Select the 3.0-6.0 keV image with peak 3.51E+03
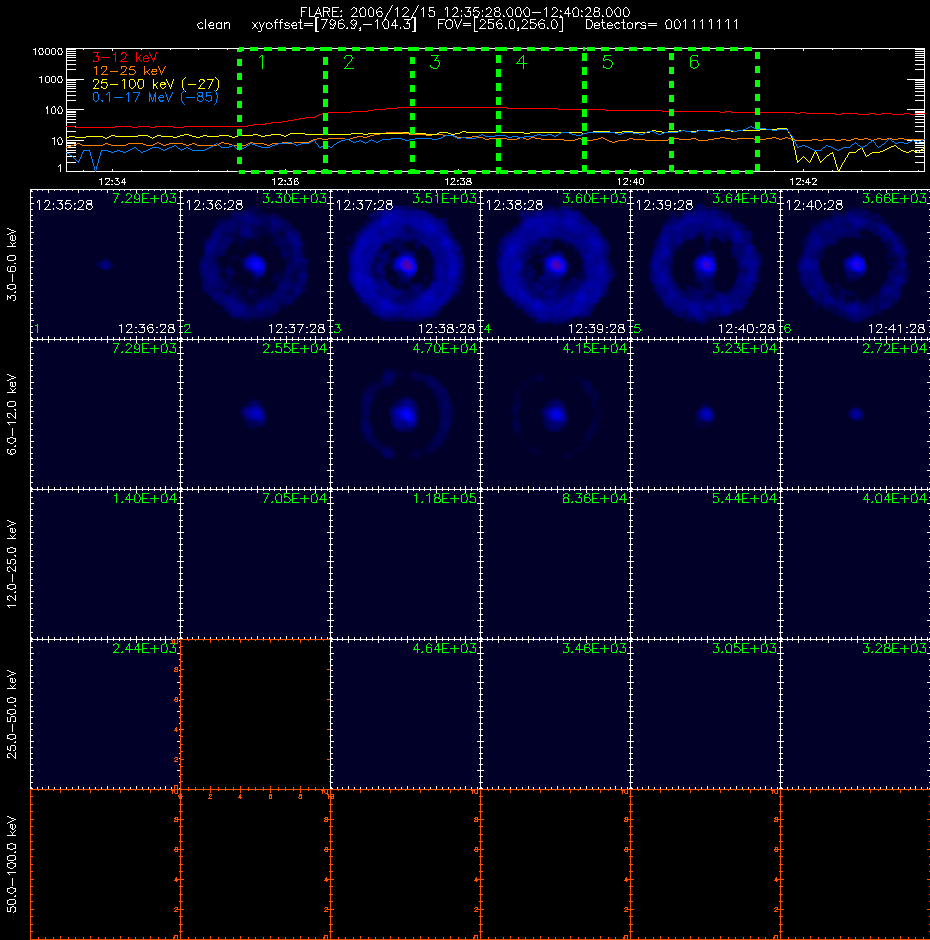 (x=405, y=264)
